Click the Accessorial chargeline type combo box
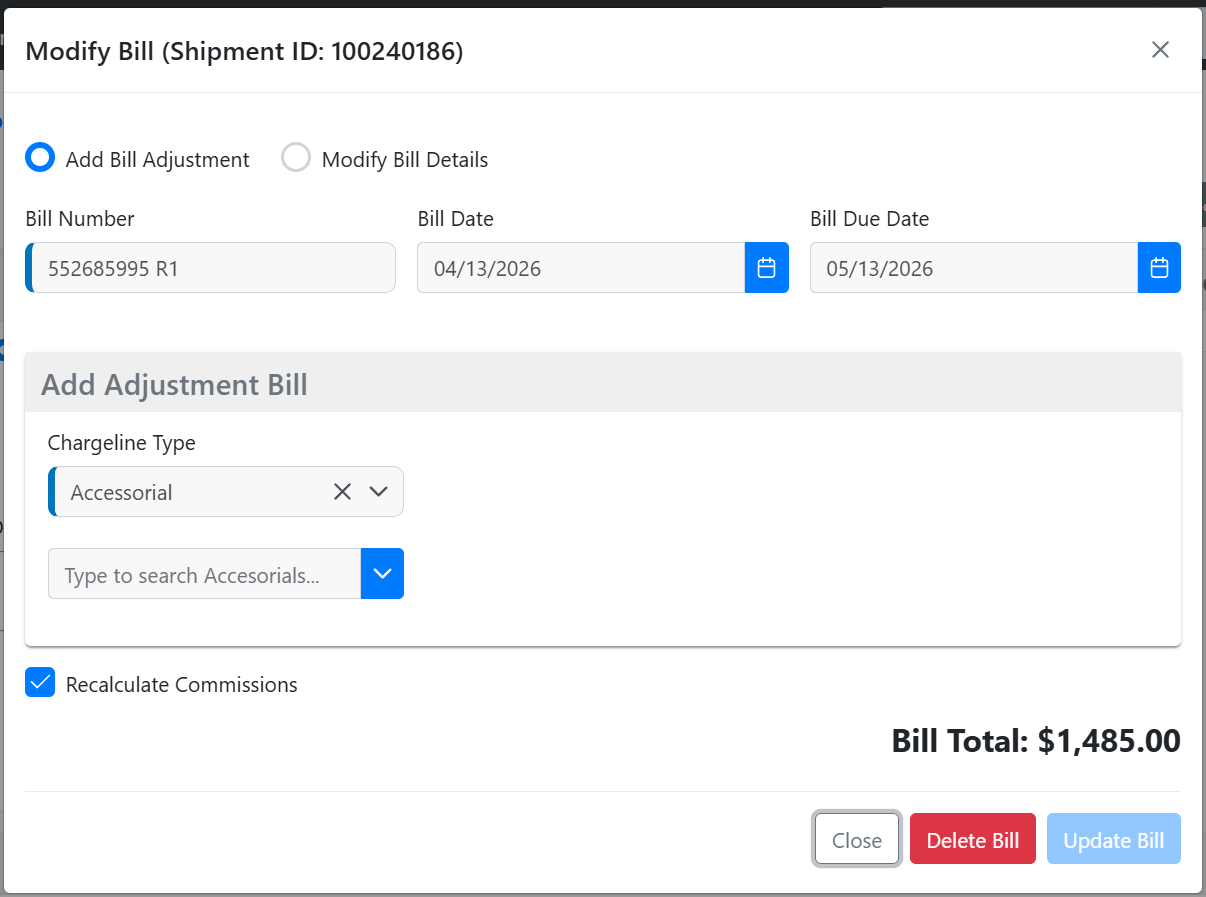1206x897 pixels. [x=190, y=492]
